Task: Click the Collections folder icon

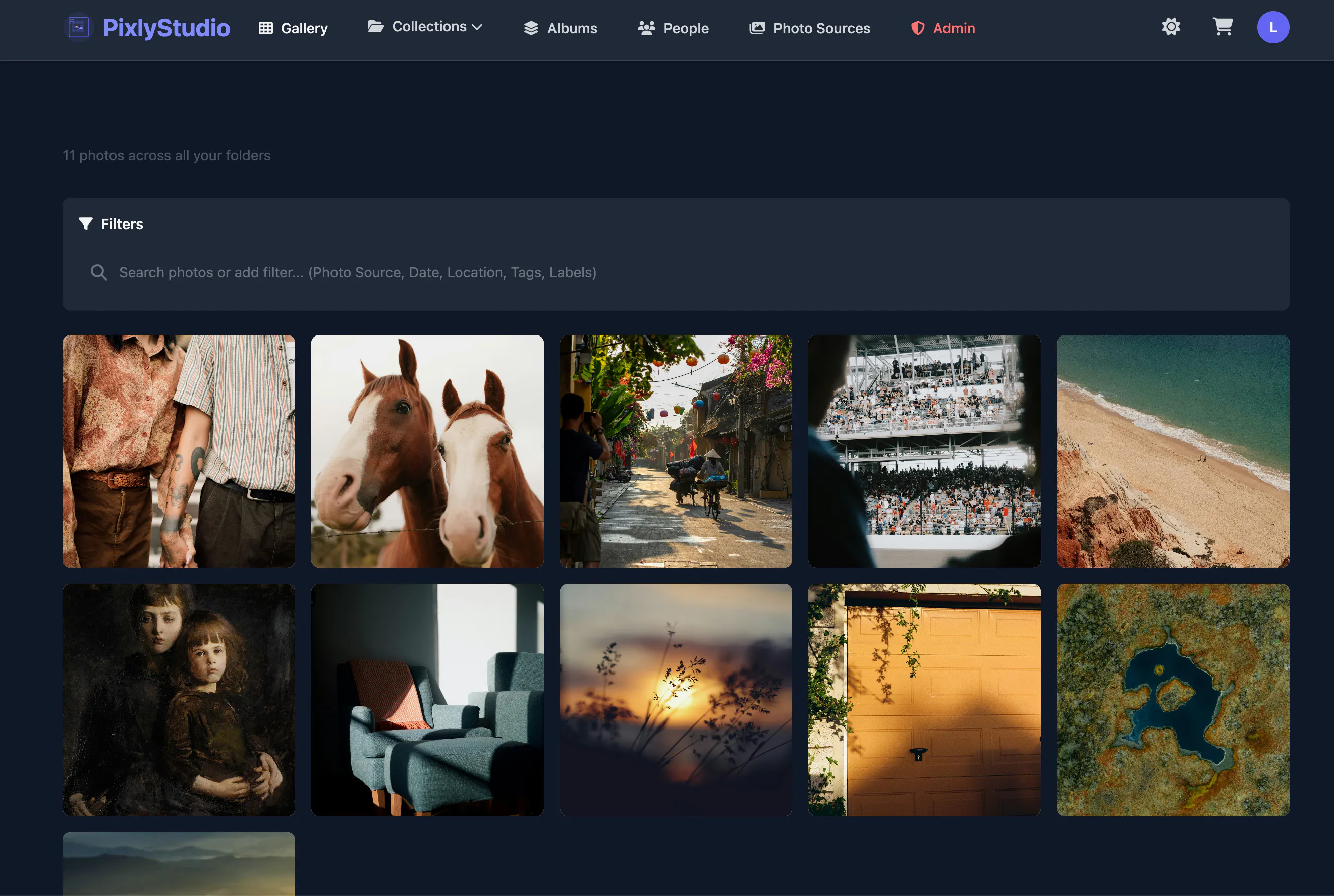Action: (x=375, y=26)
